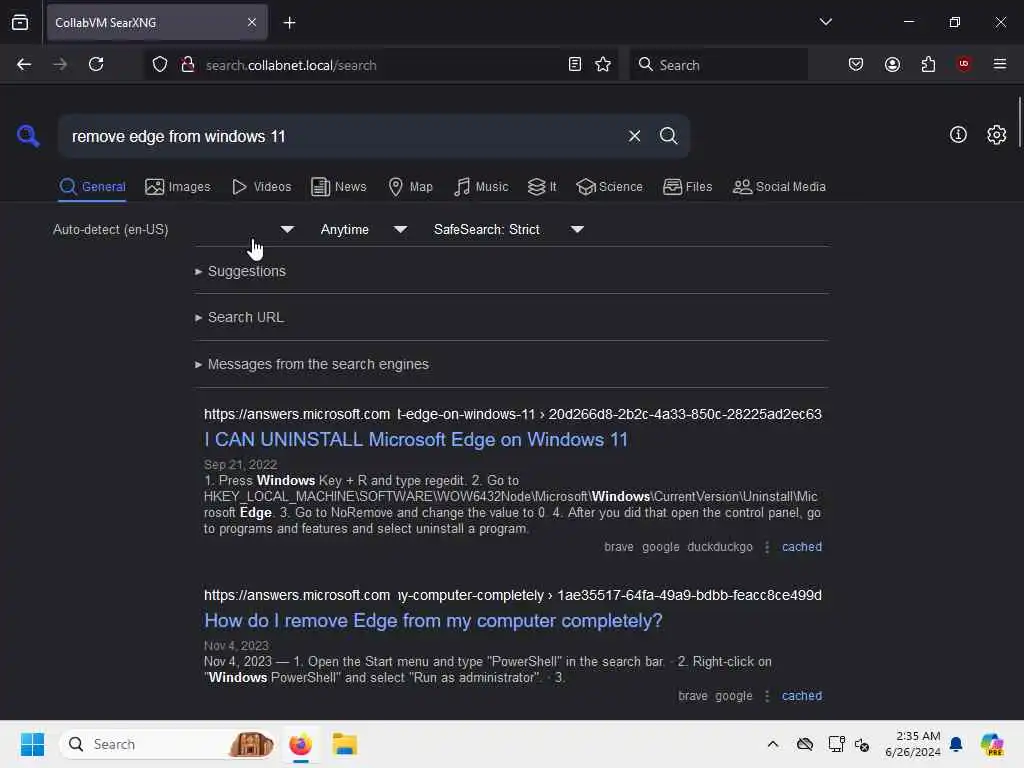The height and width of the screenshot is (768, 1024).
Task: Open the Pocket save icon
Action: point(856,65)
